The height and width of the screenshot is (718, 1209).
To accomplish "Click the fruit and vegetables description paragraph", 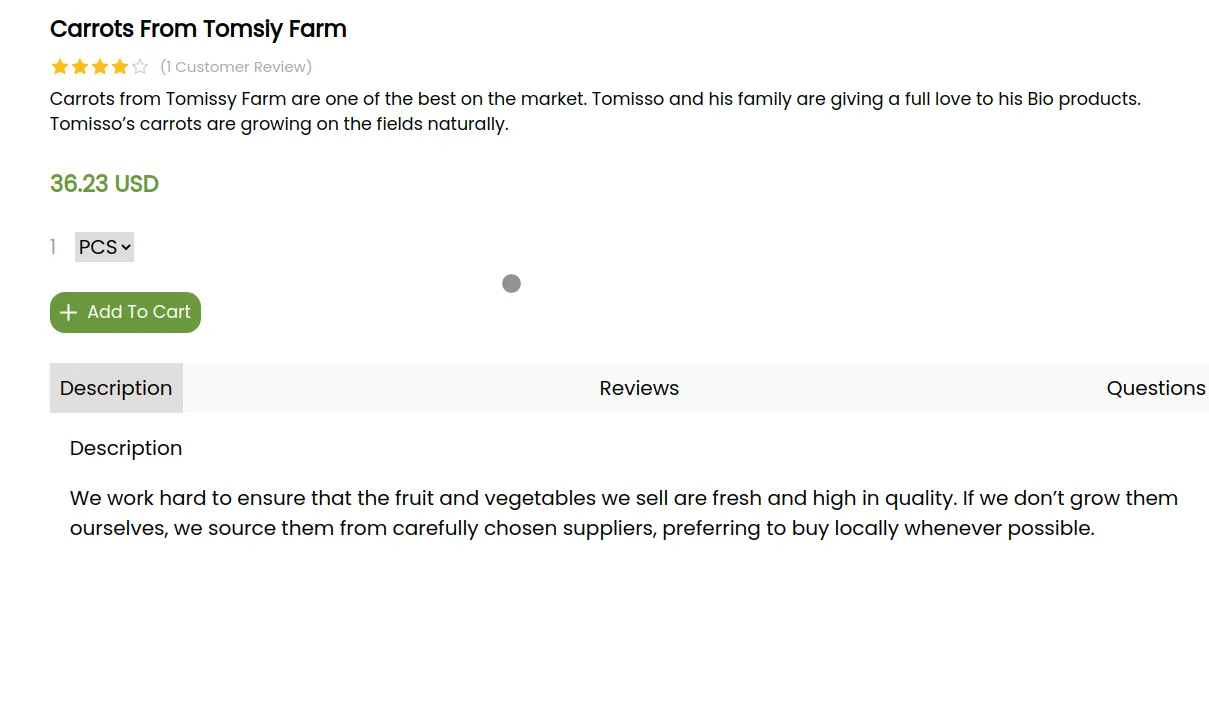I will coord(623,513).
